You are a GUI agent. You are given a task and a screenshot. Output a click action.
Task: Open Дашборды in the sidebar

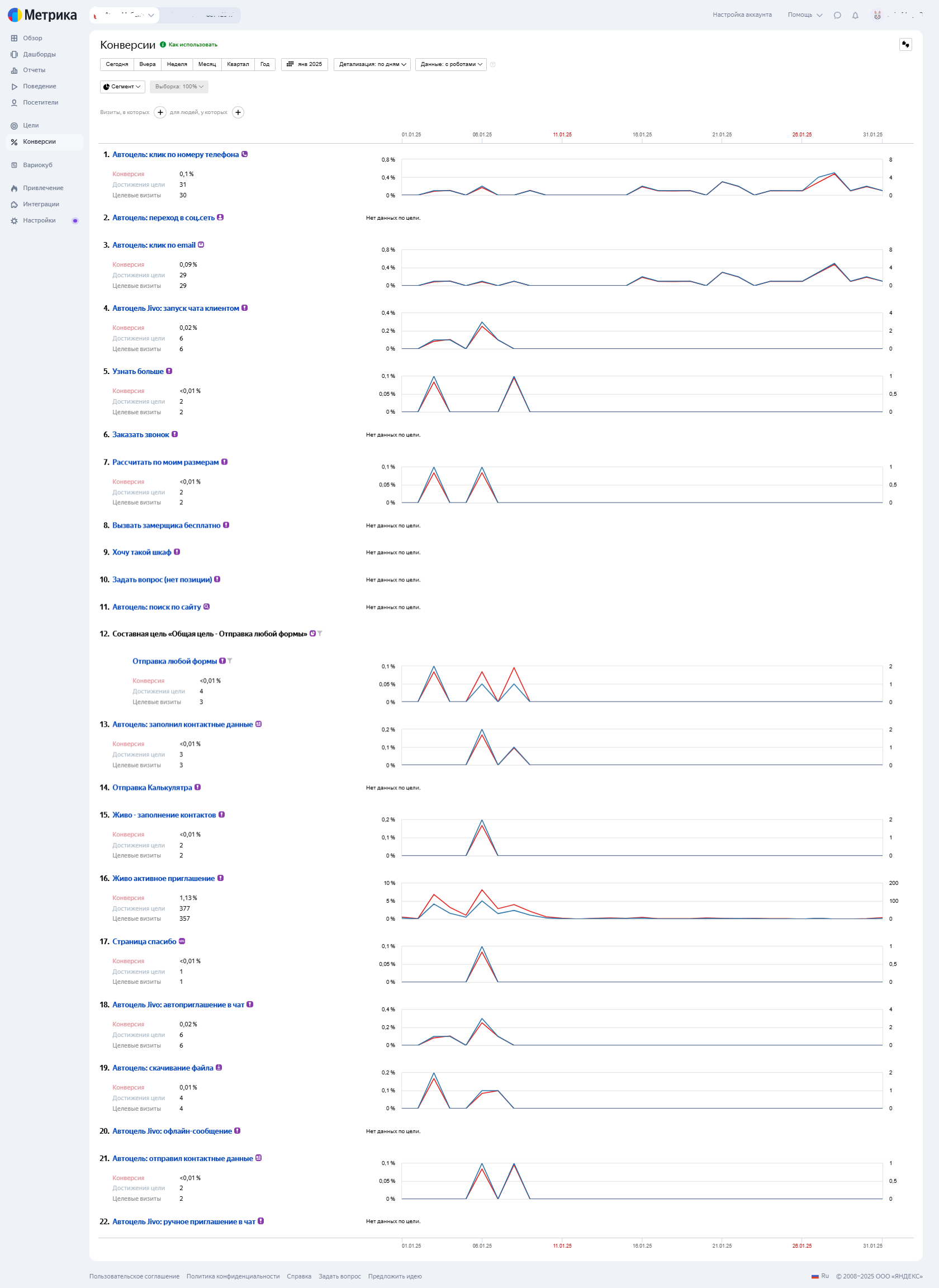(39, 55)
